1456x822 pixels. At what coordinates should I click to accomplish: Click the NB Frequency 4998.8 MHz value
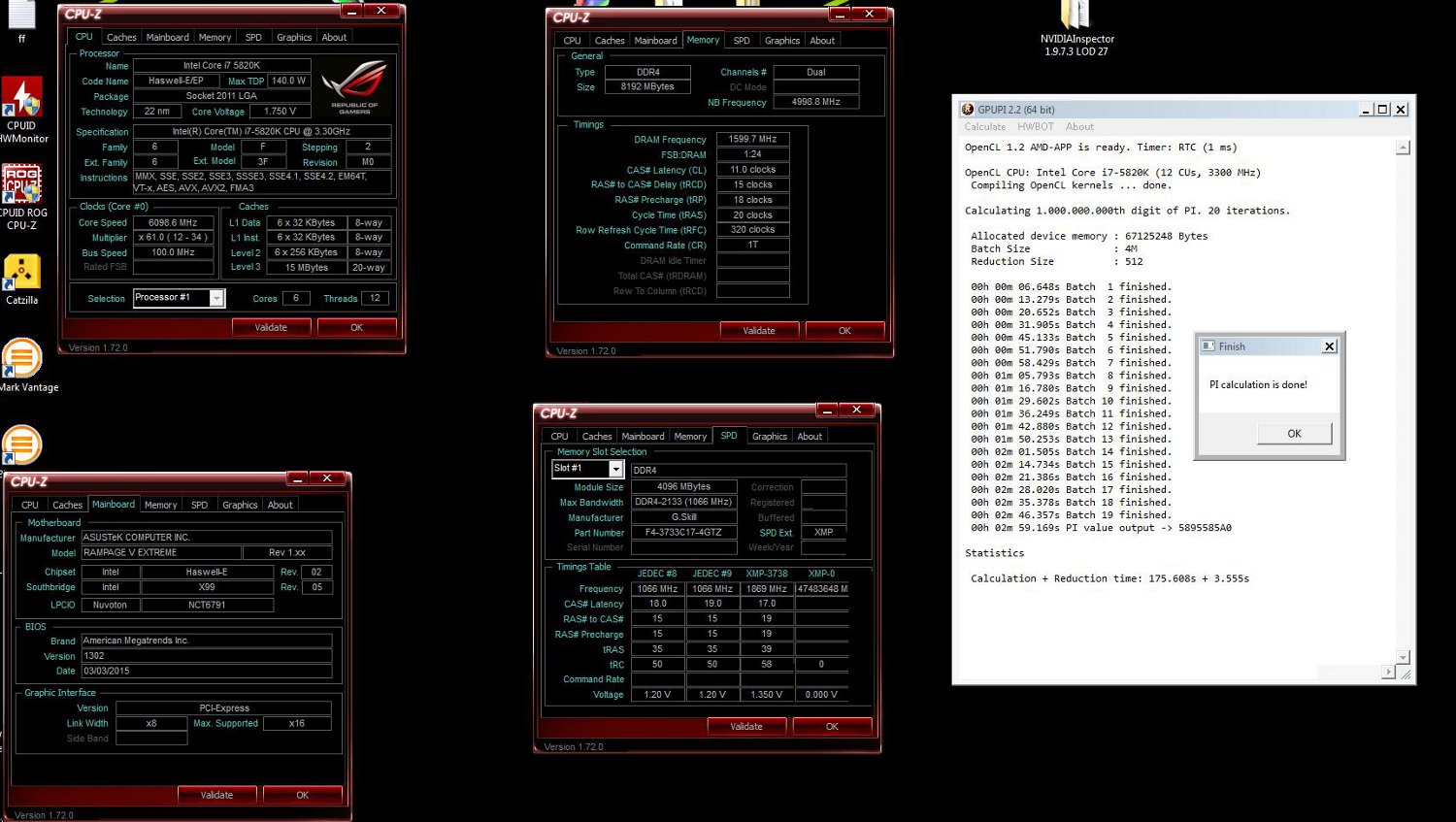[x=815, y=102]
